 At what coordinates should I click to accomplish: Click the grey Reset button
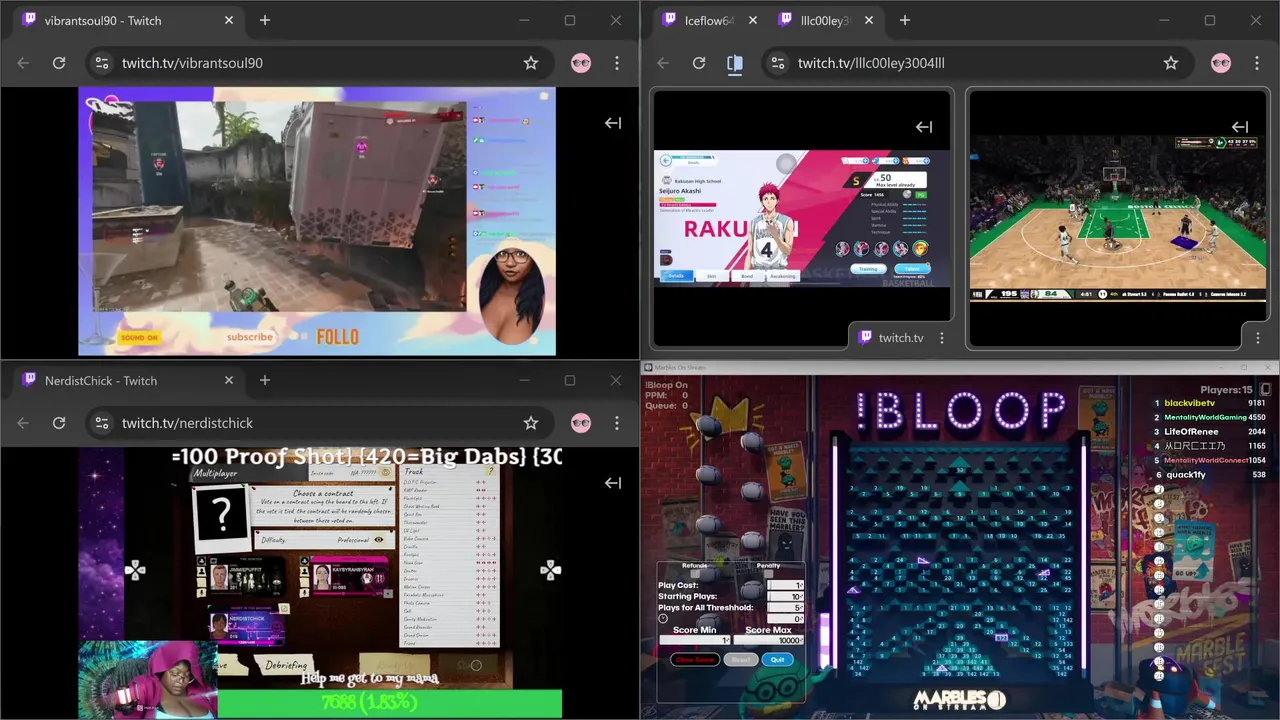[x=741, y=660]
